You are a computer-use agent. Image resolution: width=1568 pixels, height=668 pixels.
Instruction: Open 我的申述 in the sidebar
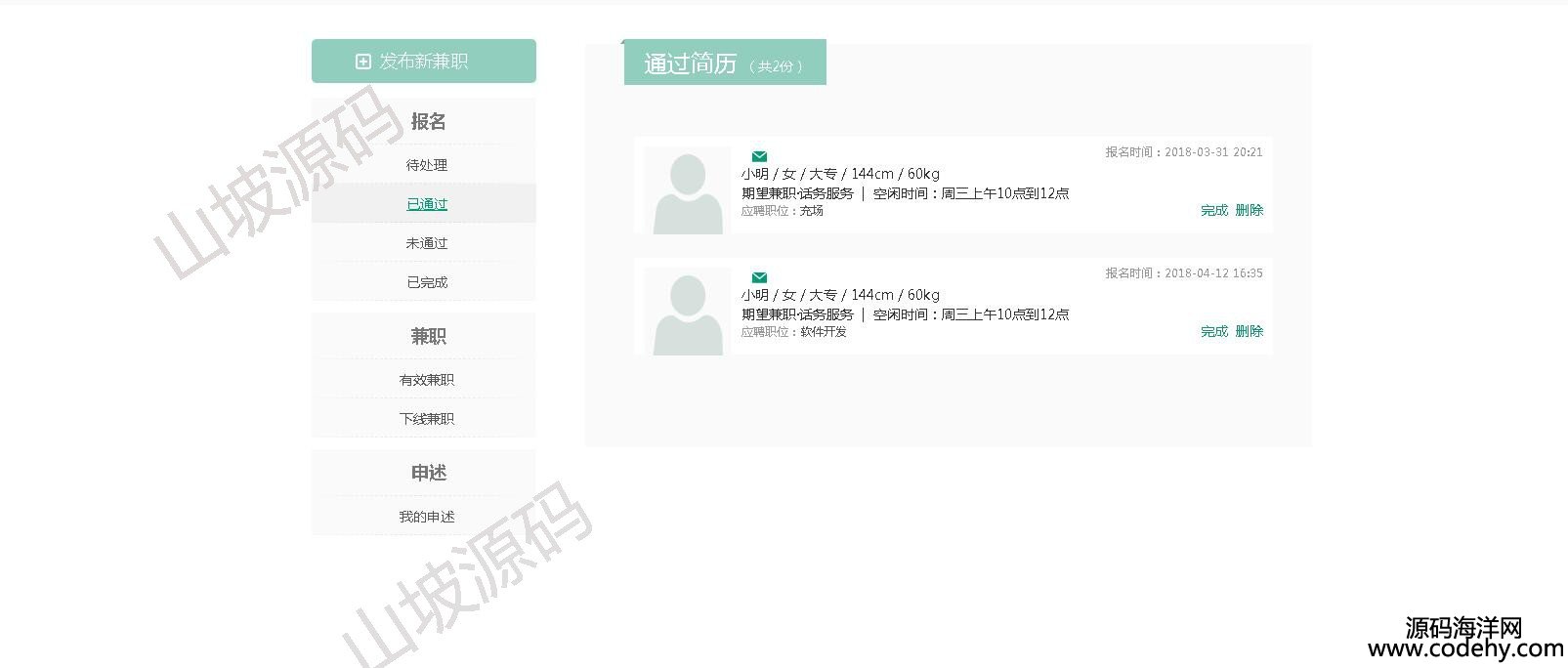point(426,517)
